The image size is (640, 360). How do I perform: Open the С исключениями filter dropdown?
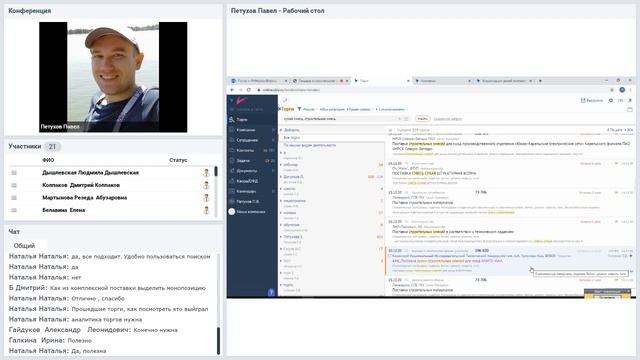[x=391, y=109]
